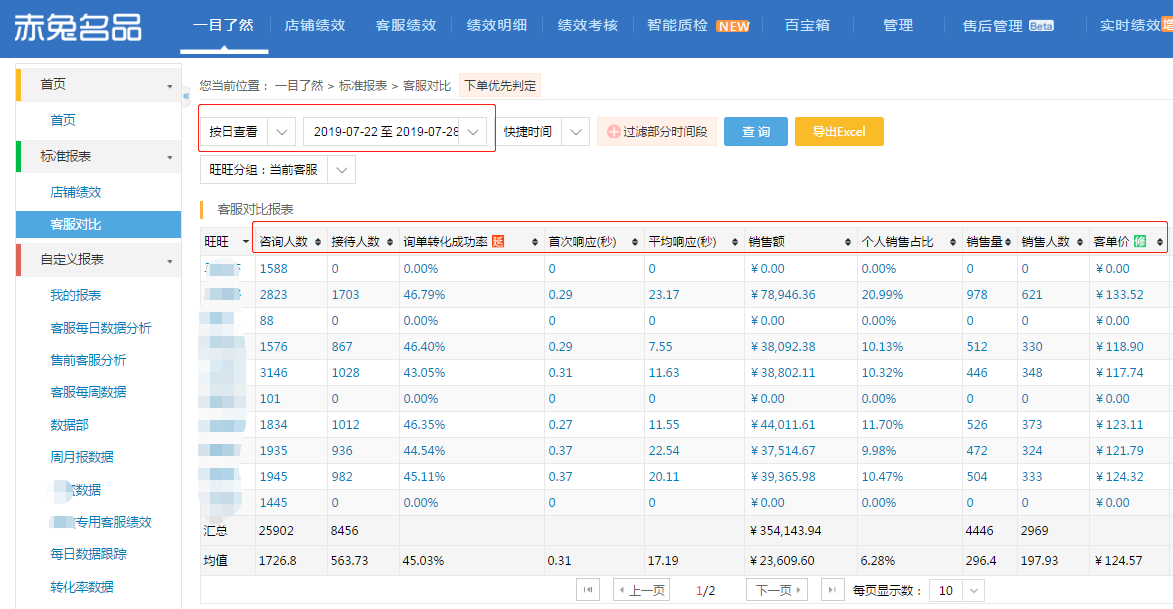The height and width of the screenshot is (609, 1173).
Task: Open 客服每日数据分析 in the sidebar
Action: click(101, 328)
